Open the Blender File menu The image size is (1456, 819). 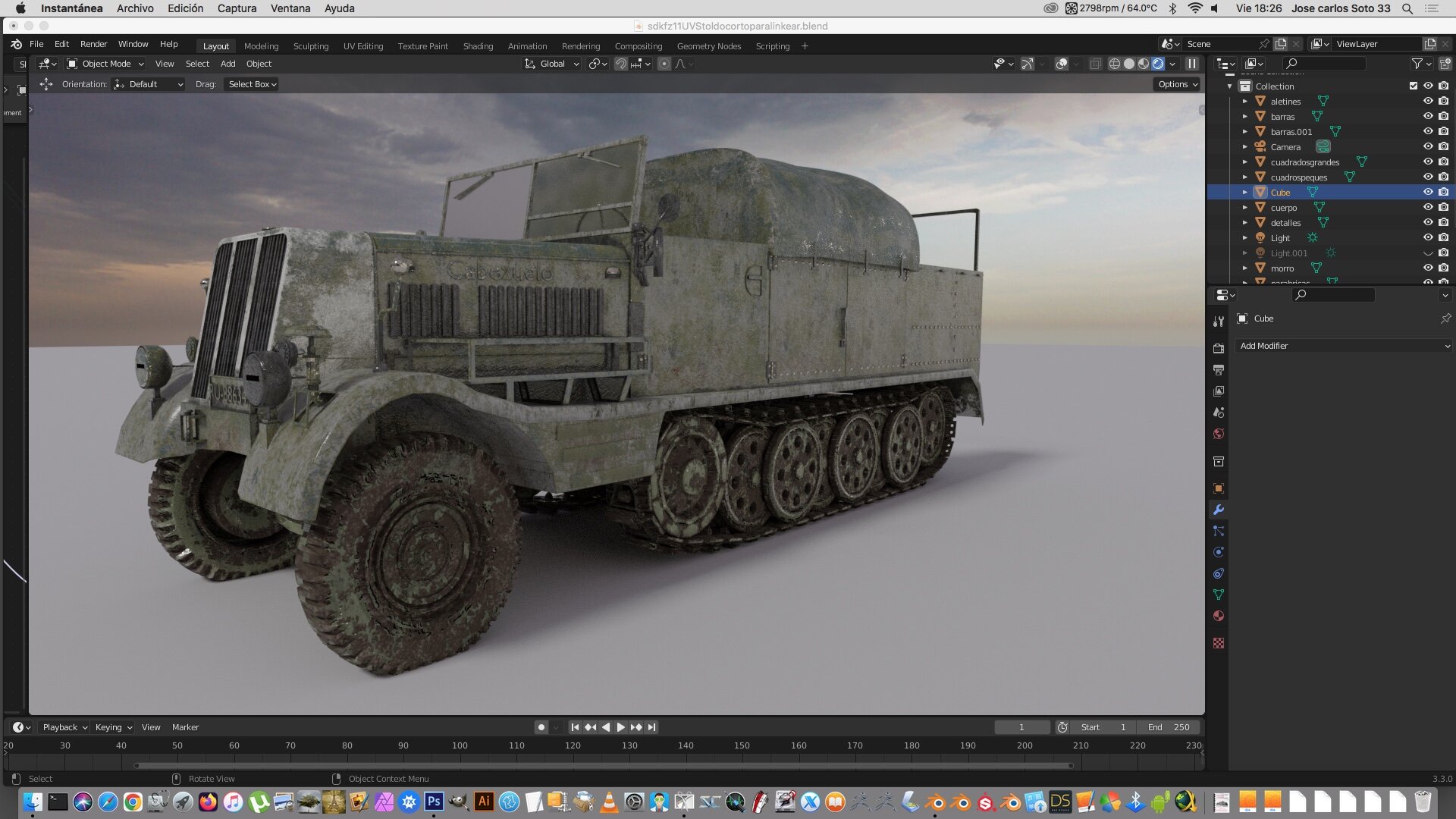coord(36,45)
